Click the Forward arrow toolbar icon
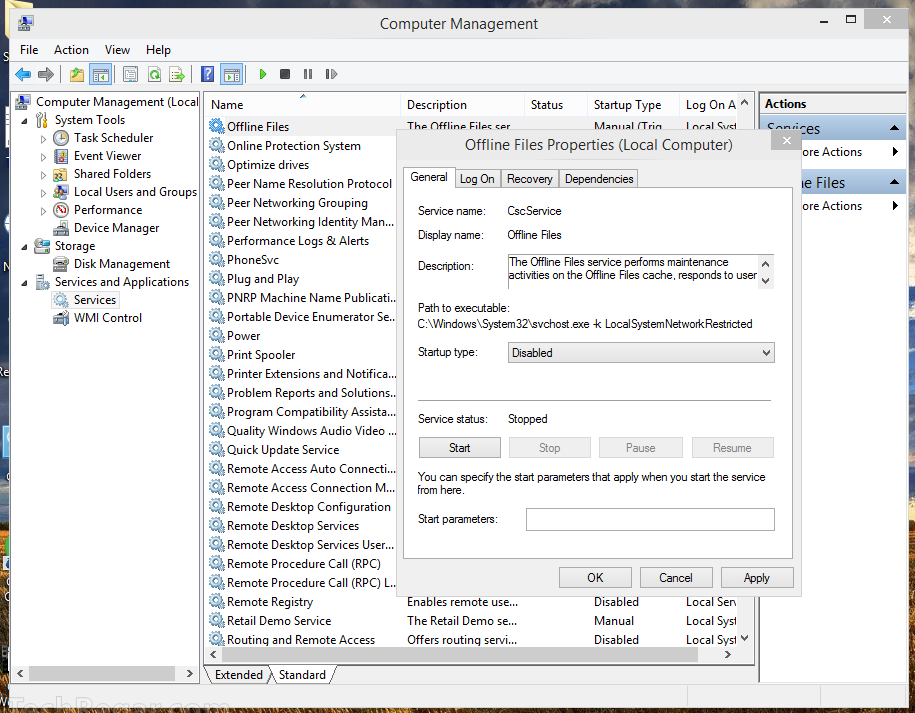The width and height of the screenshot is (915, 713). pos(46,74)
